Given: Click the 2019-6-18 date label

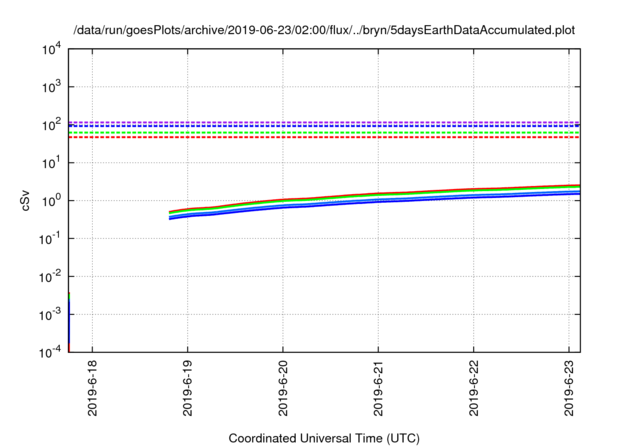Looking at the screenshot, I should click(x=93, y=388).
